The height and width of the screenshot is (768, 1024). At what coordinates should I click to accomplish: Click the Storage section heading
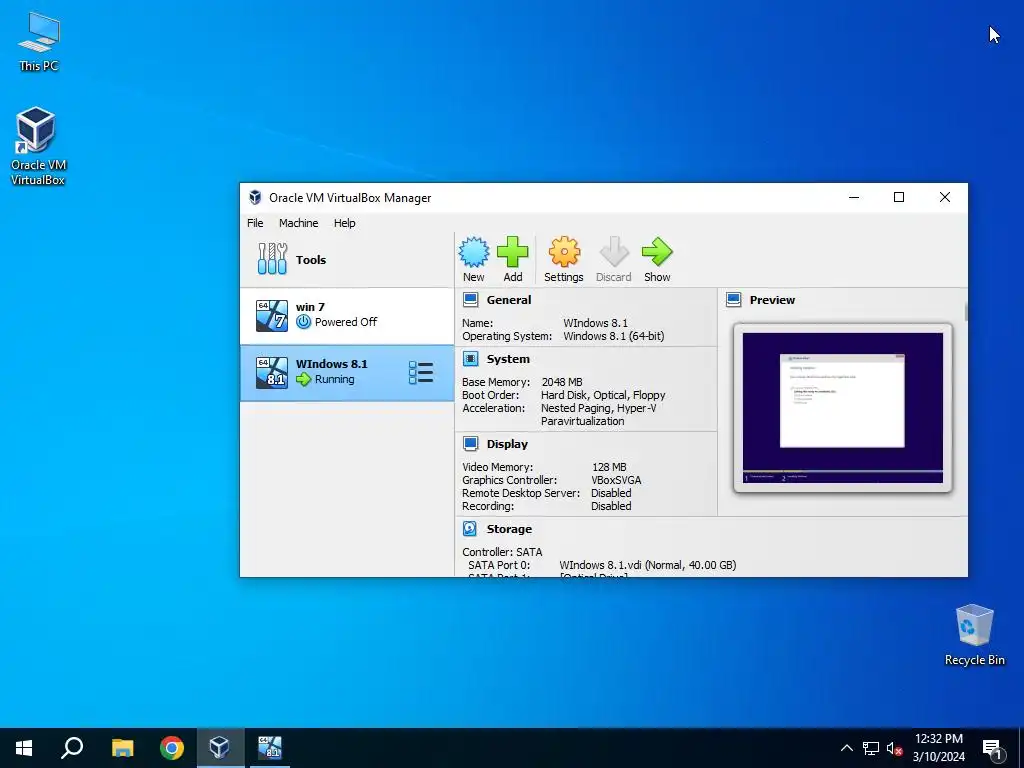[x=509, y=528]
